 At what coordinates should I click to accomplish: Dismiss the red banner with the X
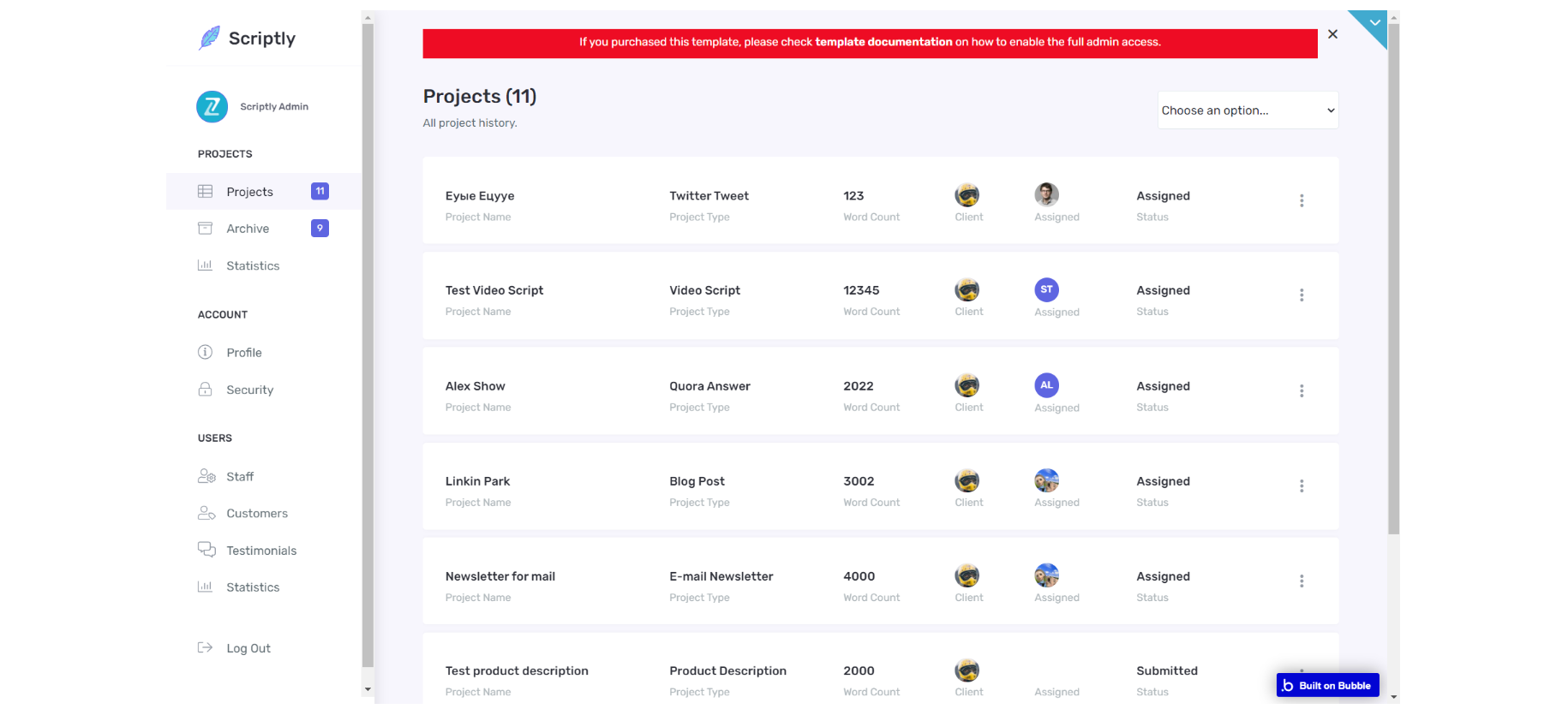(x=1332, y=34)
